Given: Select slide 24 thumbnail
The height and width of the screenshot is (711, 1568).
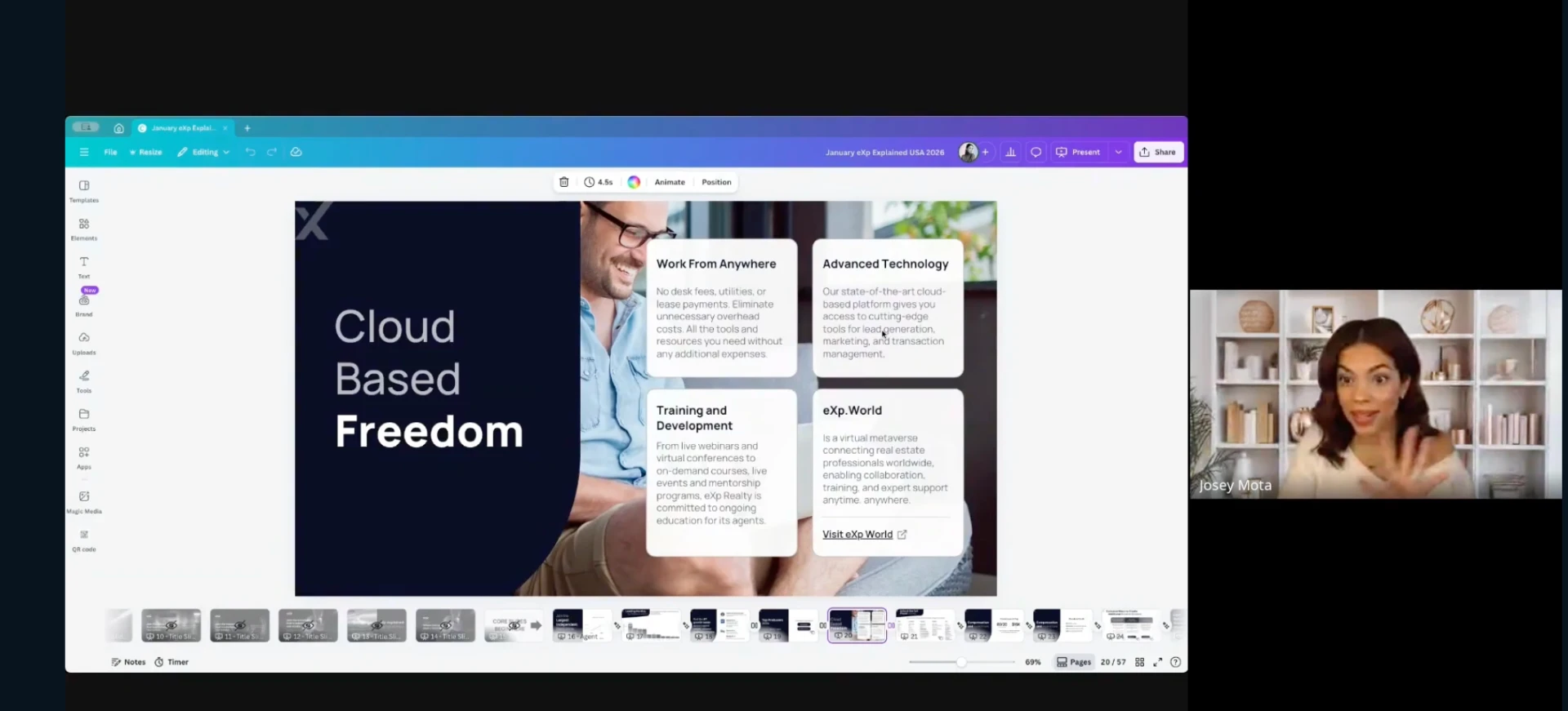Looking at the screenshot, I should tap(1130, 625).
